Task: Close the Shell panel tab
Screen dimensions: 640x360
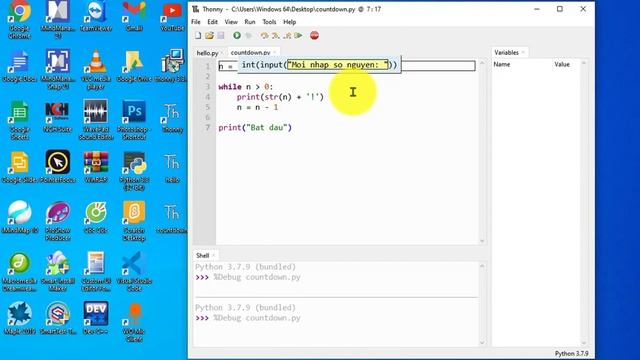Action: pos(213,256)
